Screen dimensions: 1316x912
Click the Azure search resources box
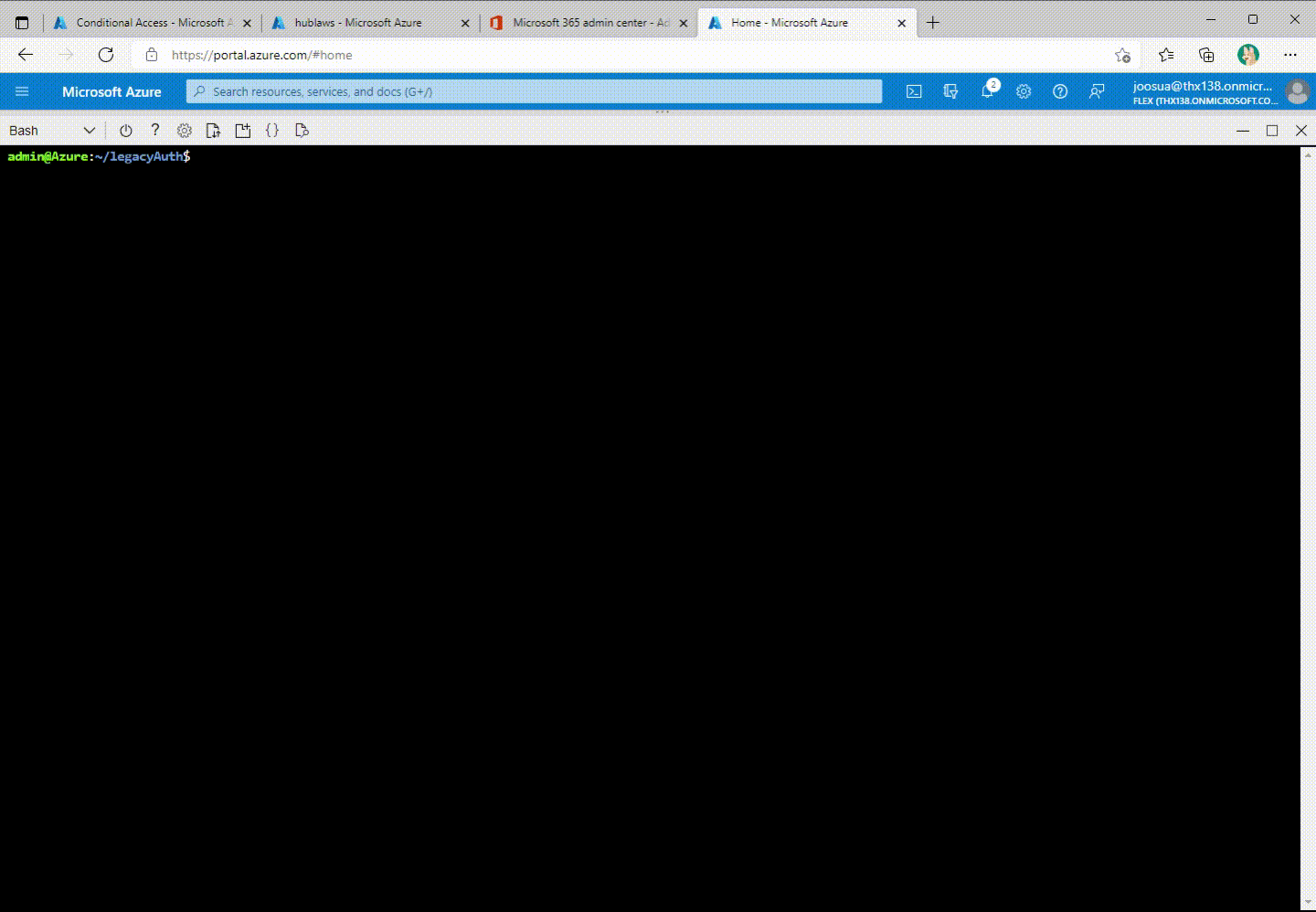(x=535, y=91)
